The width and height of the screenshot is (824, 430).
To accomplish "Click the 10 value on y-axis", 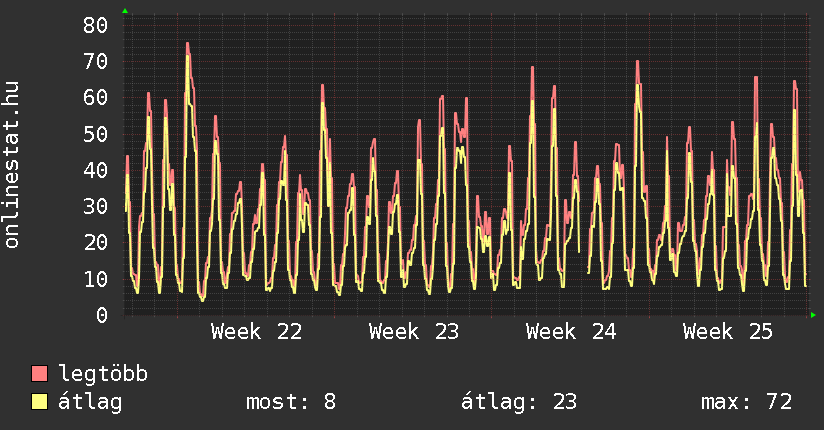I will pyautogui.click(x=95, y=279).
